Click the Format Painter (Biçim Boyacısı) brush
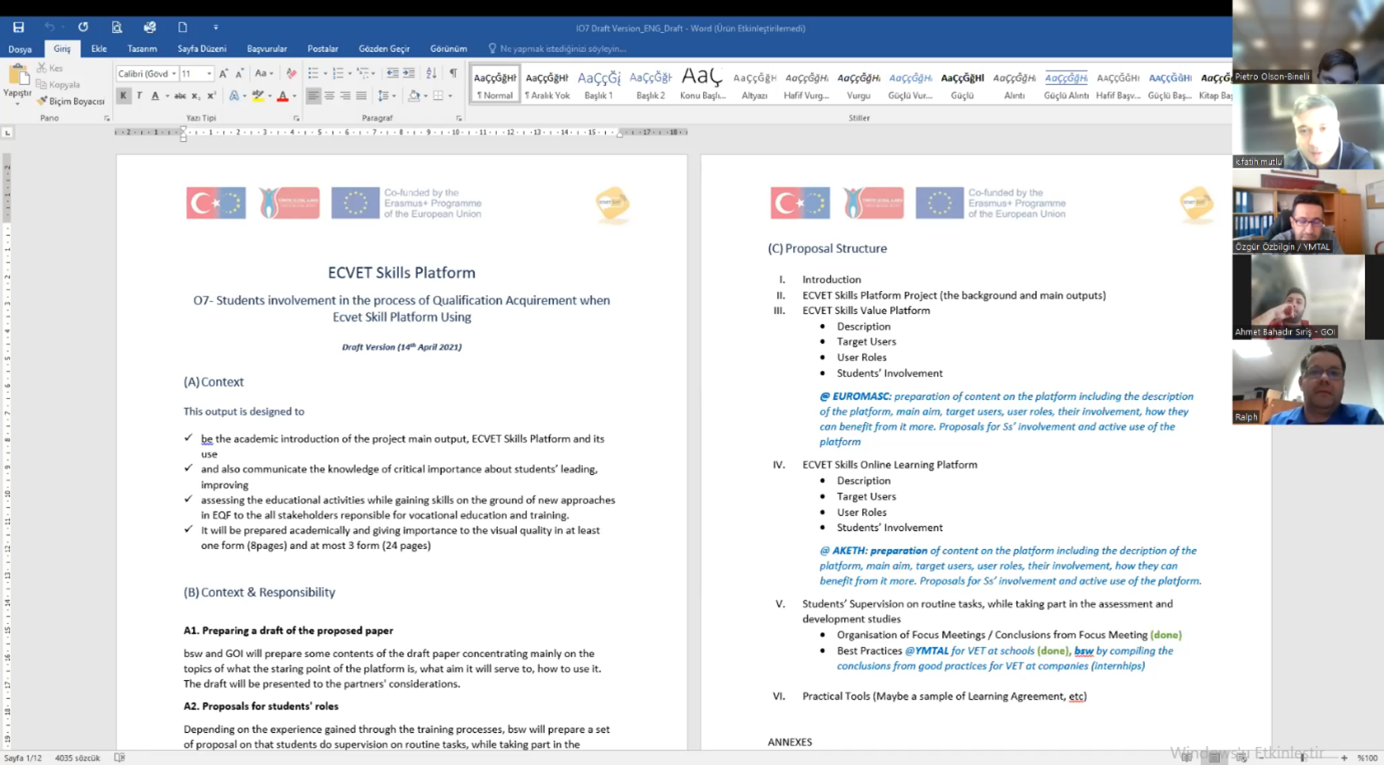Screen dimensions: 1384x765 (x=70, y=101)
